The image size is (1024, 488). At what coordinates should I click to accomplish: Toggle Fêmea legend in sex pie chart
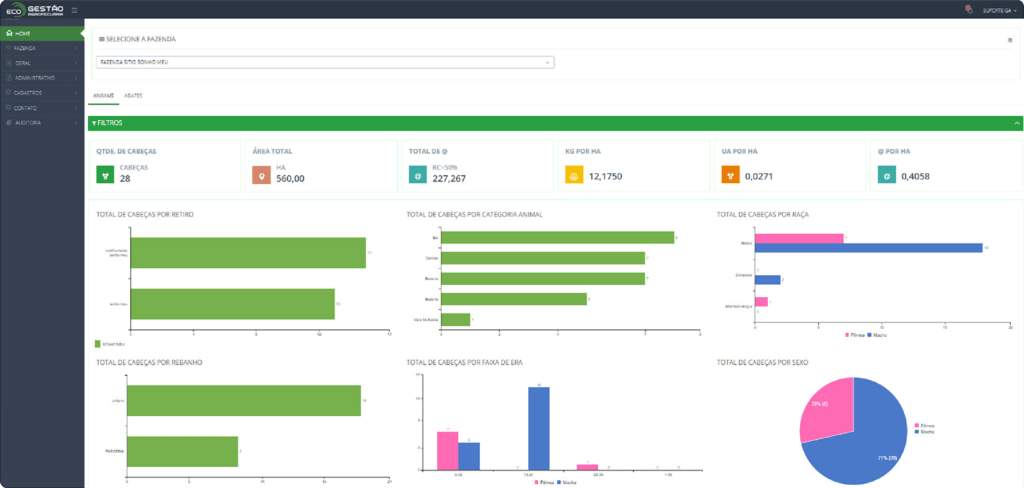(925, 425)
